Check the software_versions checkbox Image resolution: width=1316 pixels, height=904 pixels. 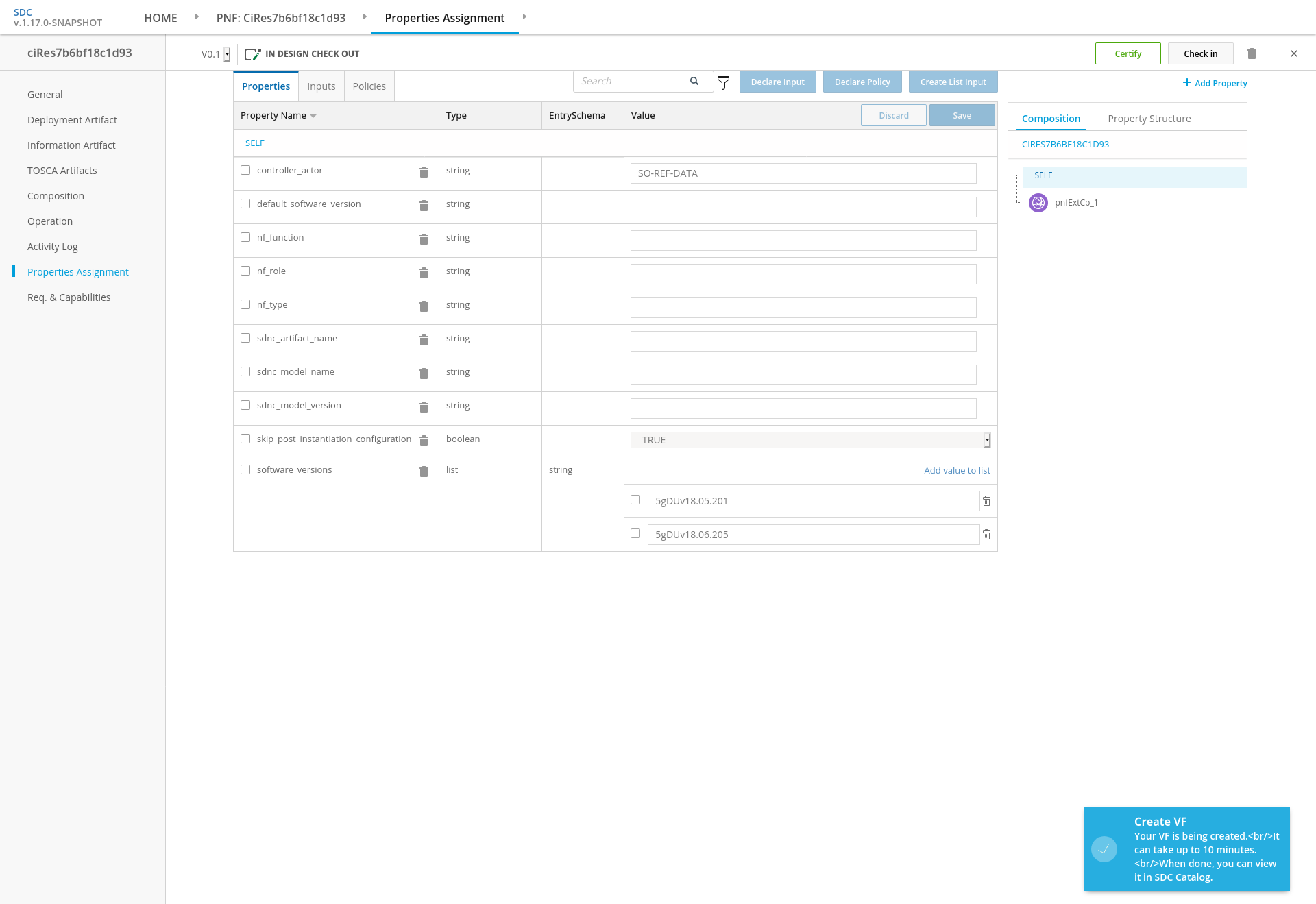click(x=245, y=469)
